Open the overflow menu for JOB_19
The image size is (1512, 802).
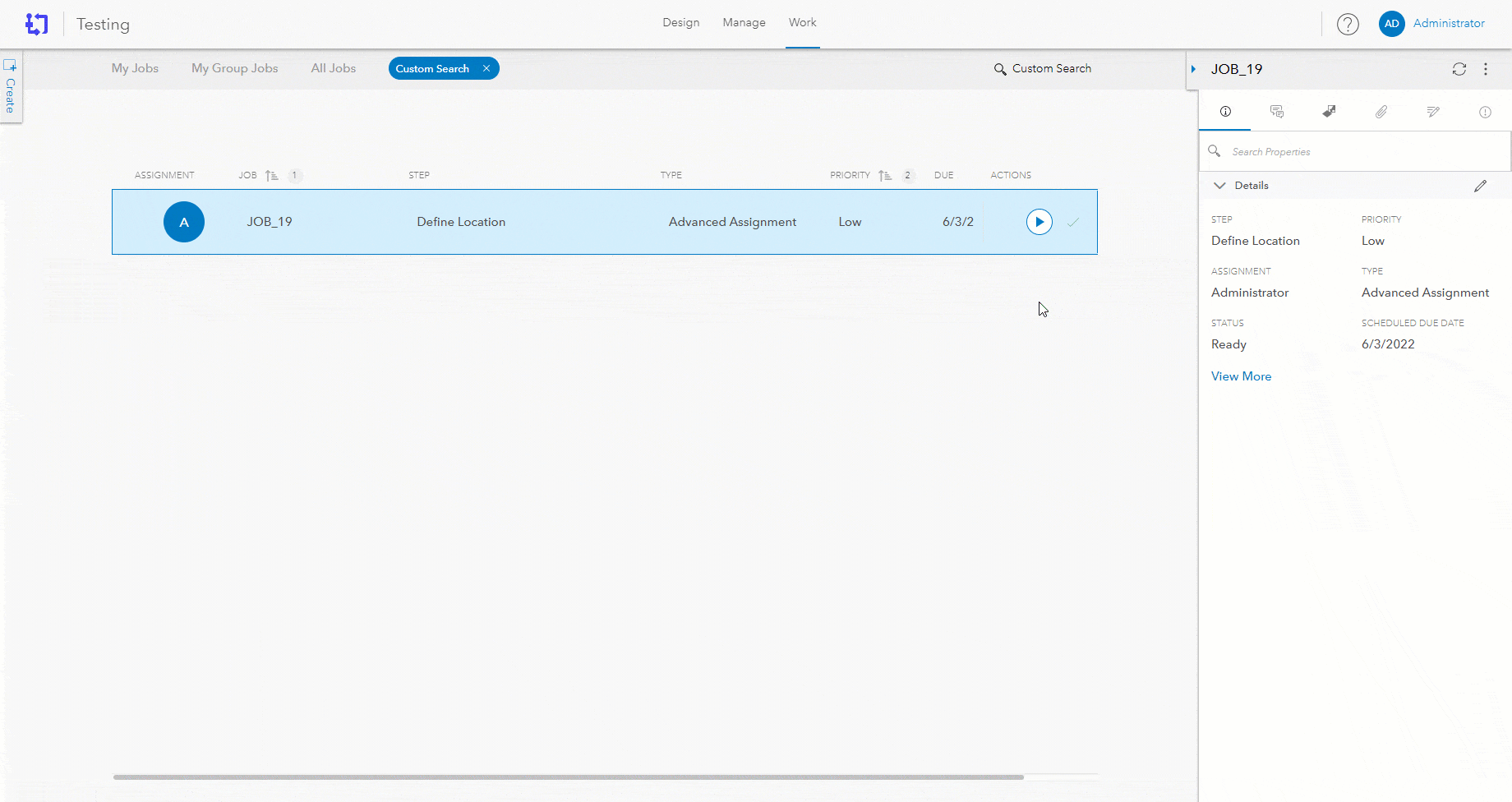tap(1486, 69)
